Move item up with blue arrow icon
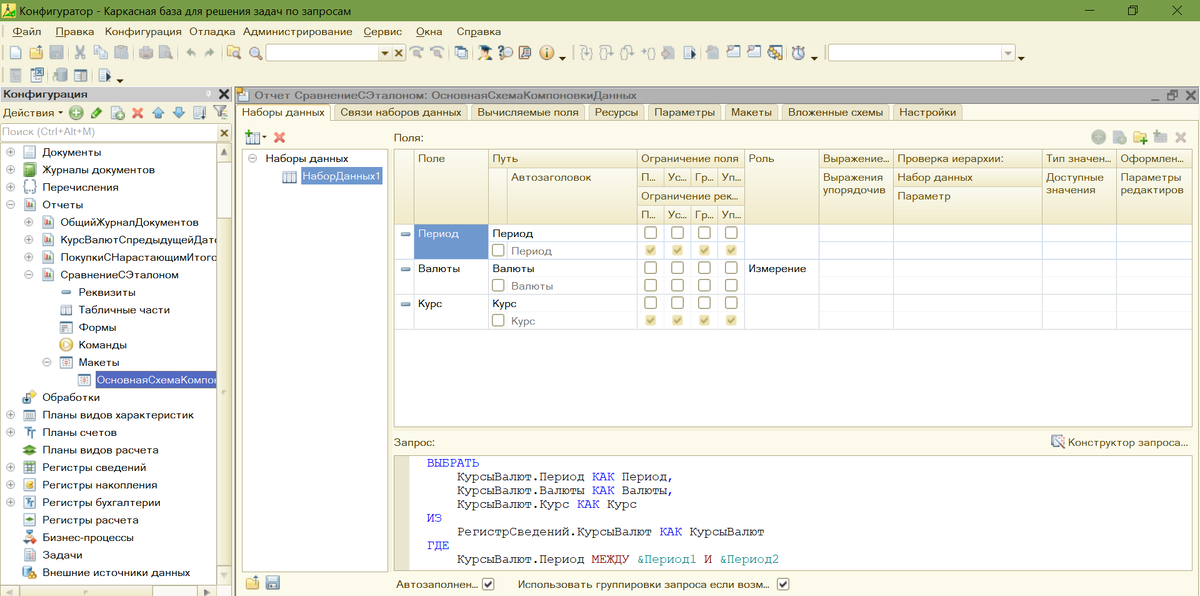Screen dimensions: 1200x596 [158, 113]
